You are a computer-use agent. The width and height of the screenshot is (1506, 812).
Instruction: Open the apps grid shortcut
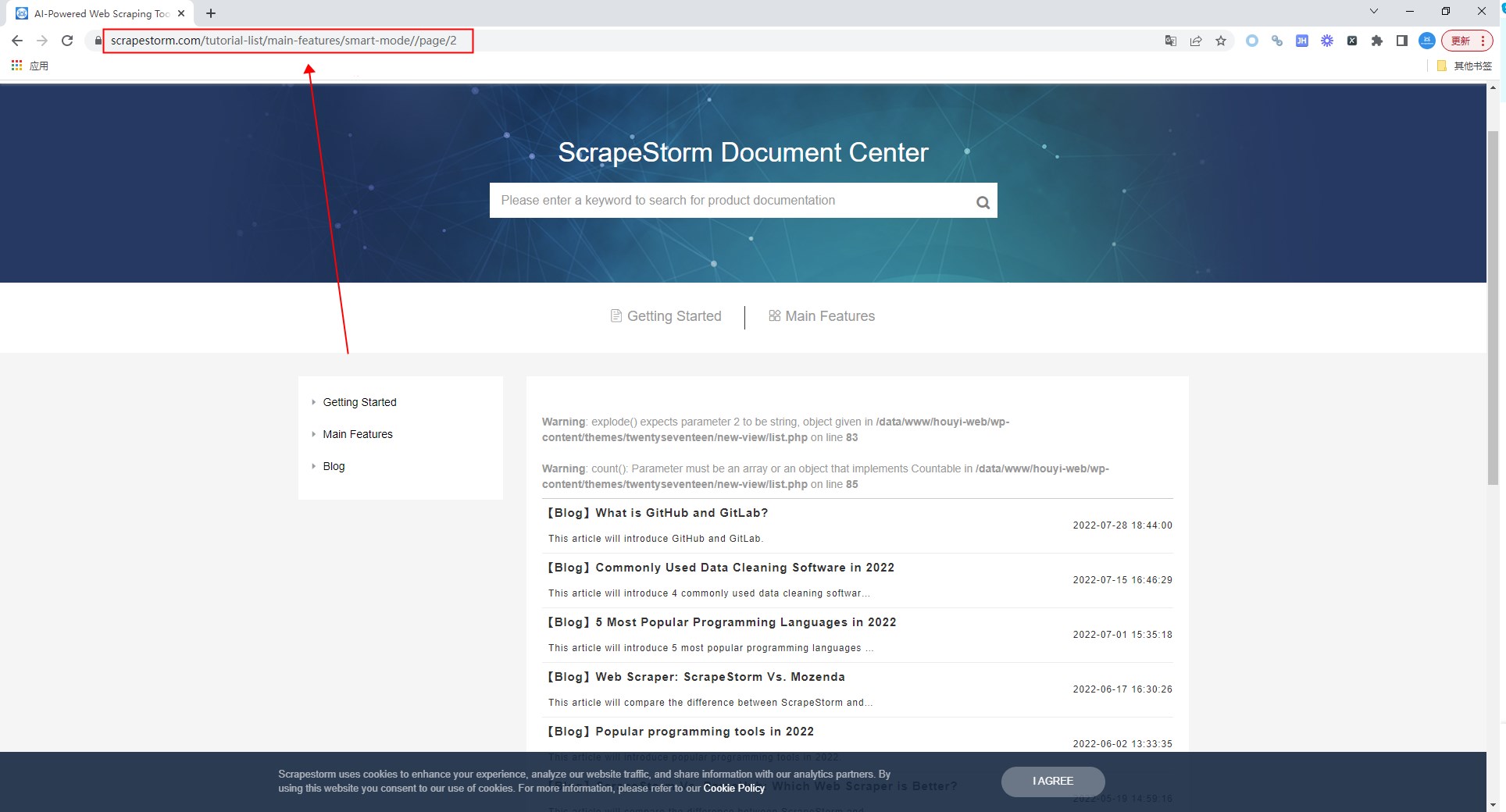coord(16,66)
